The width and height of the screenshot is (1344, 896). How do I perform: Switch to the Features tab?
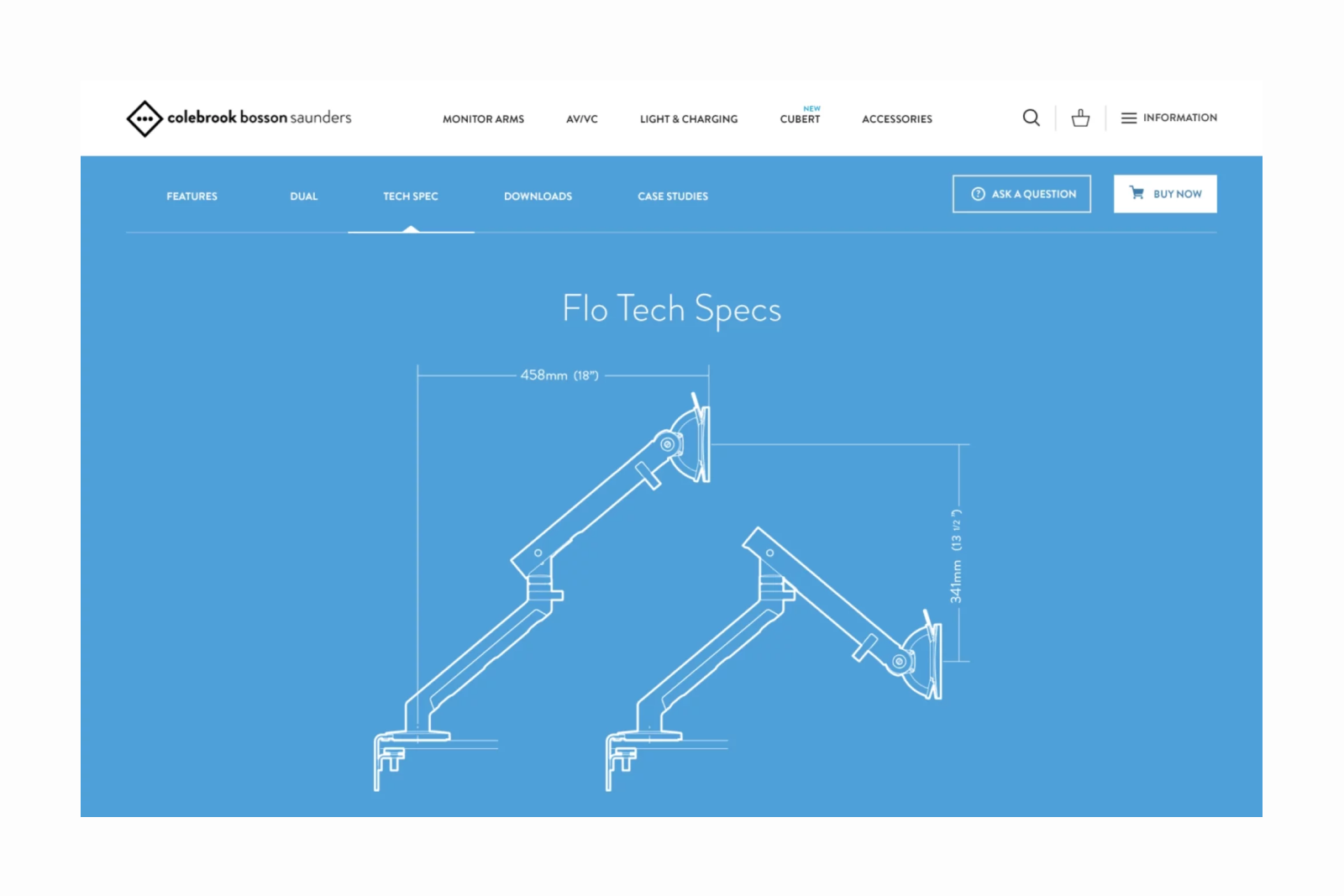(192, 196)
